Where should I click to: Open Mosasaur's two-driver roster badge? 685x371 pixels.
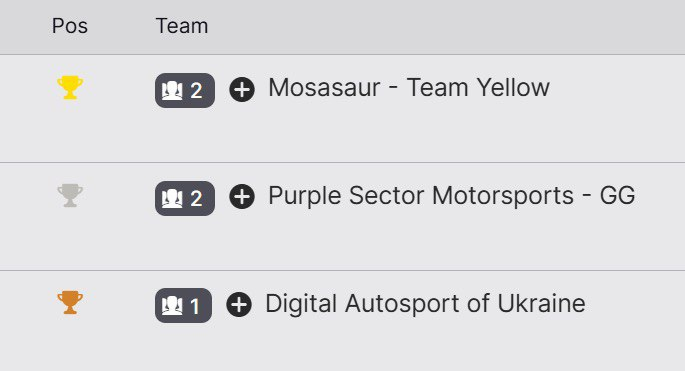tap(185, 90)
